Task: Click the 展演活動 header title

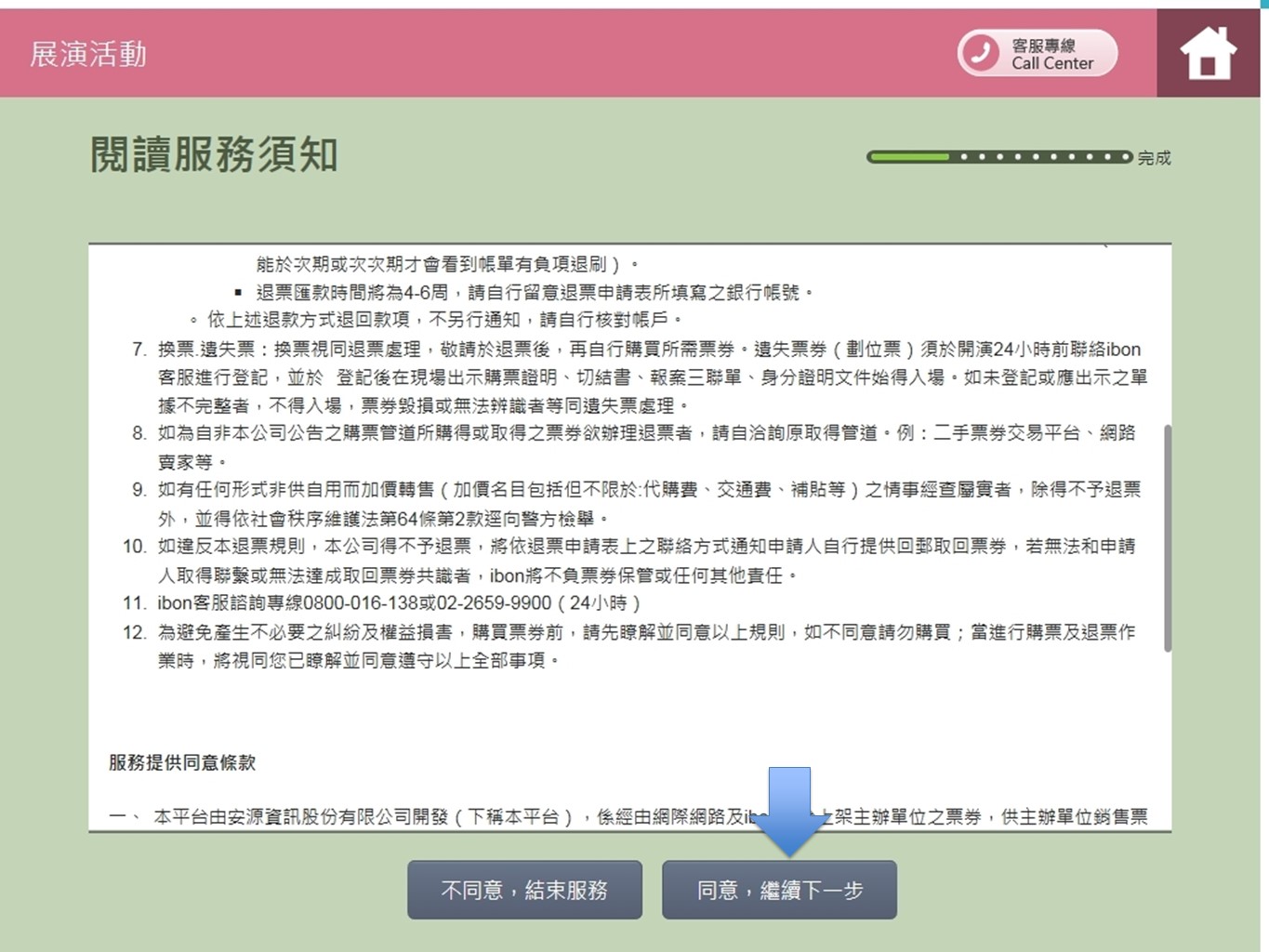Action: 88,54
